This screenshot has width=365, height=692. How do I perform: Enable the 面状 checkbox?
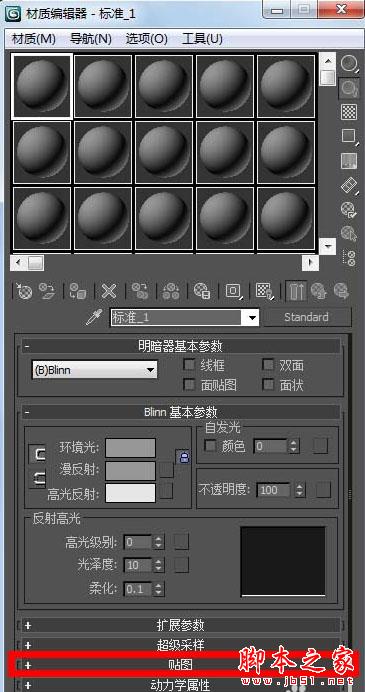(268, 385)
